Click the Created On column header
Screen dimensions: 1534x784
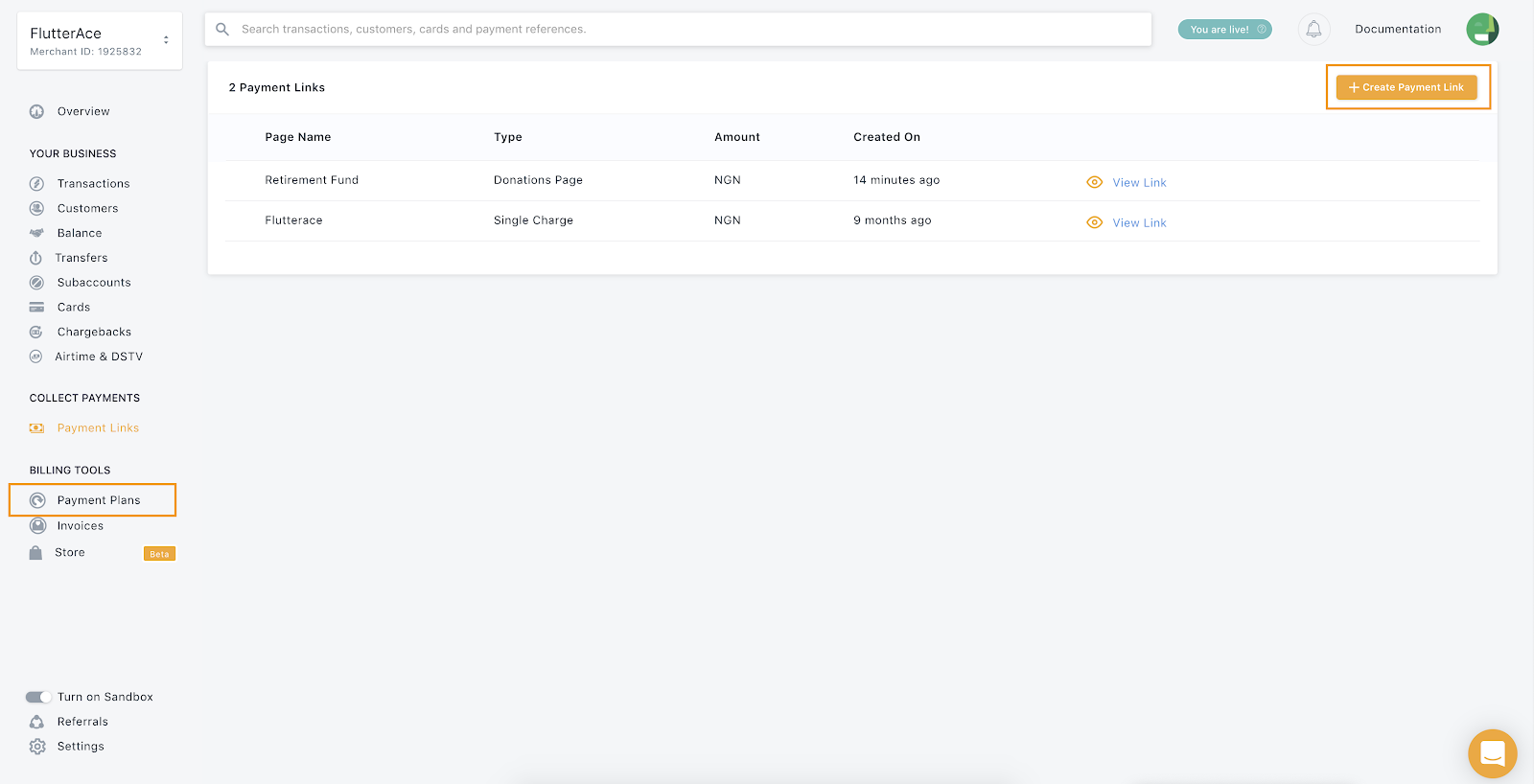887,137
